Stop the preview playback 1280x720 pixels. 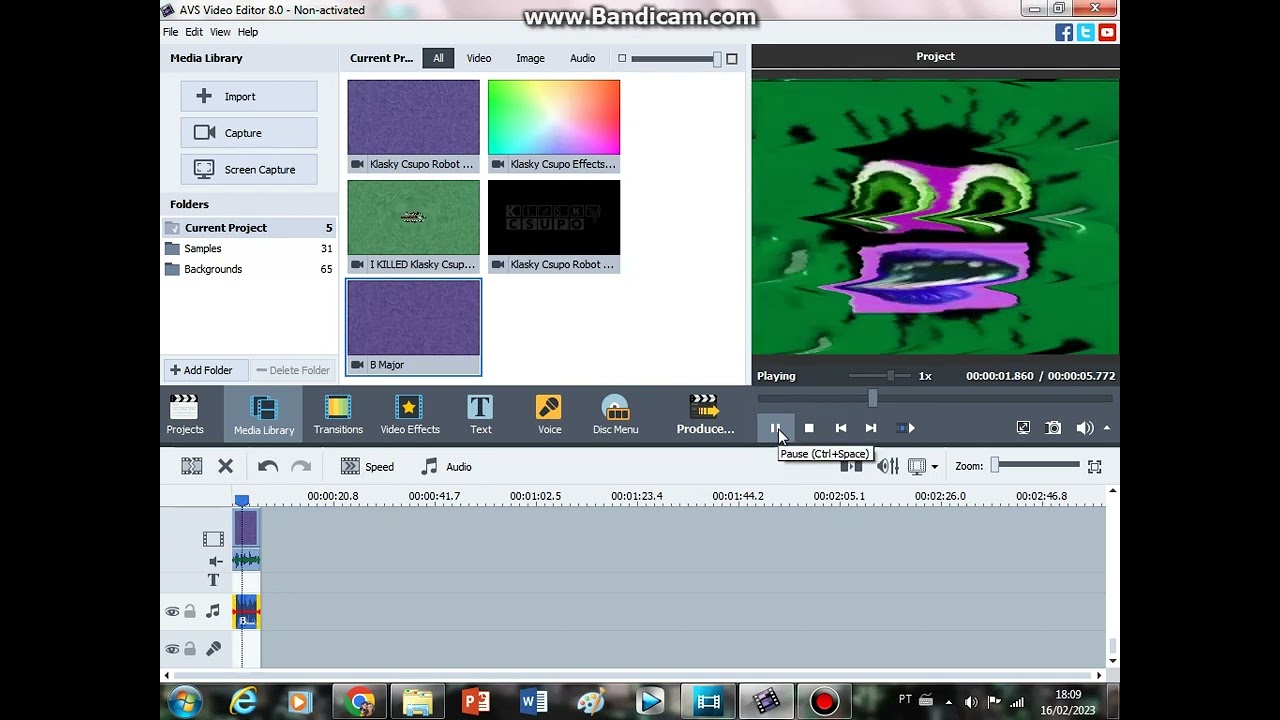809,428
